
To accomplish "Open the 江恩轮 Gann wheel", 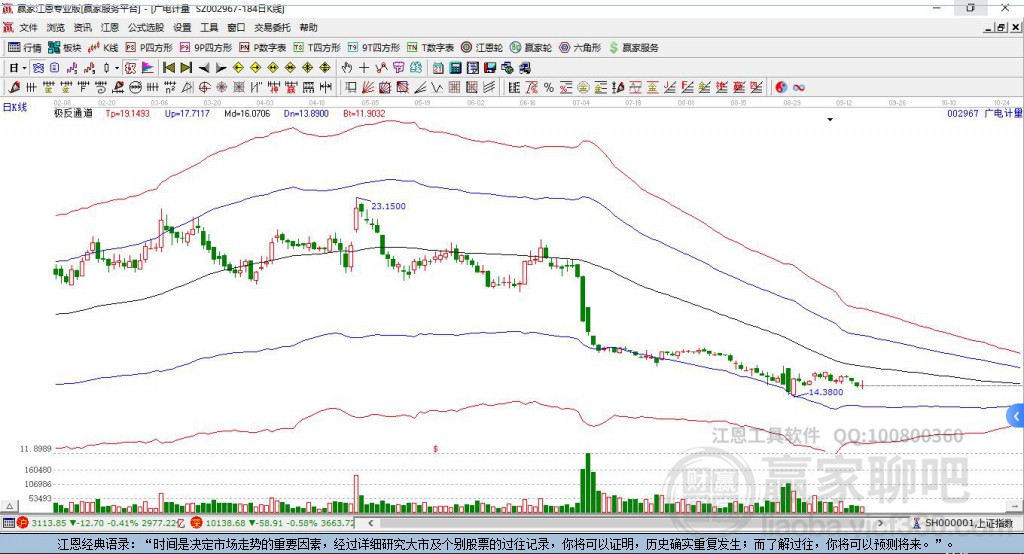I will (x=482, y=48).
